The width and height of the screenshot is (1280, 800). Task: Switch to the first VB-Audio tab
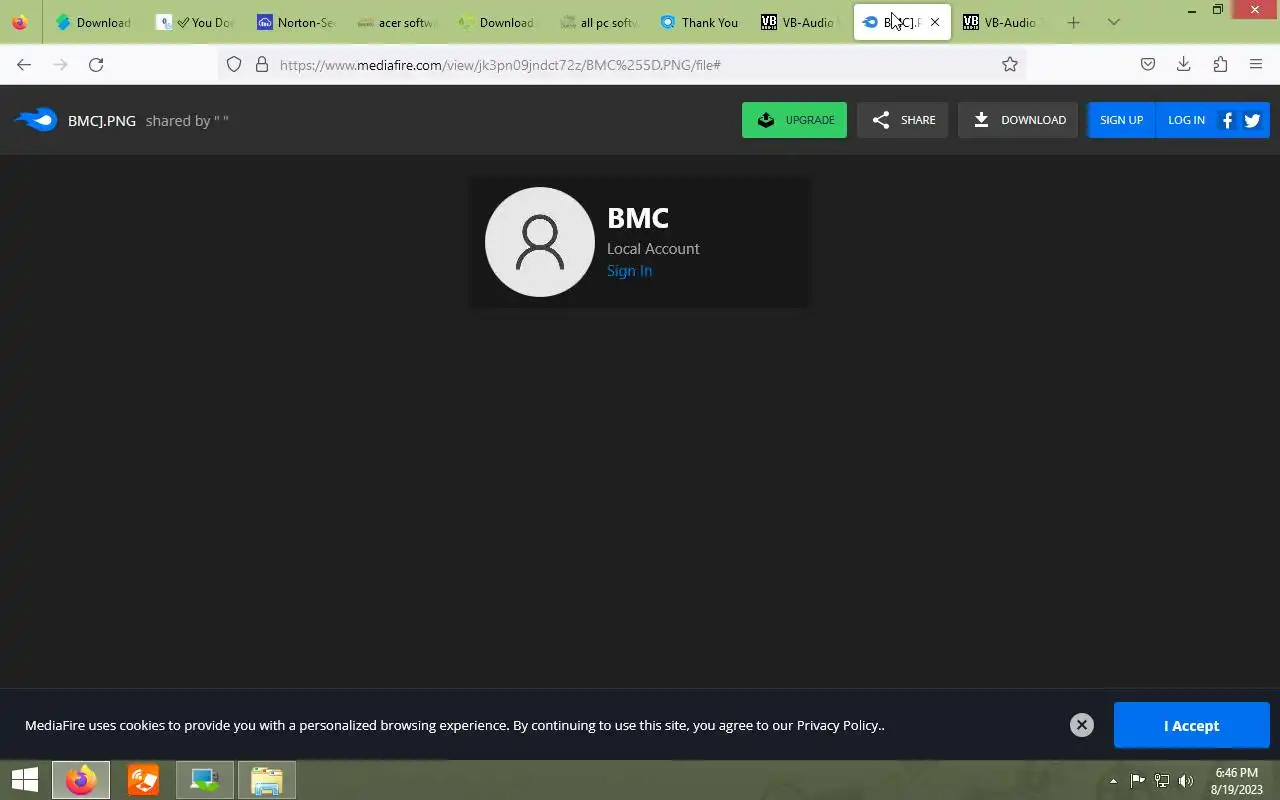pos(800,22)
